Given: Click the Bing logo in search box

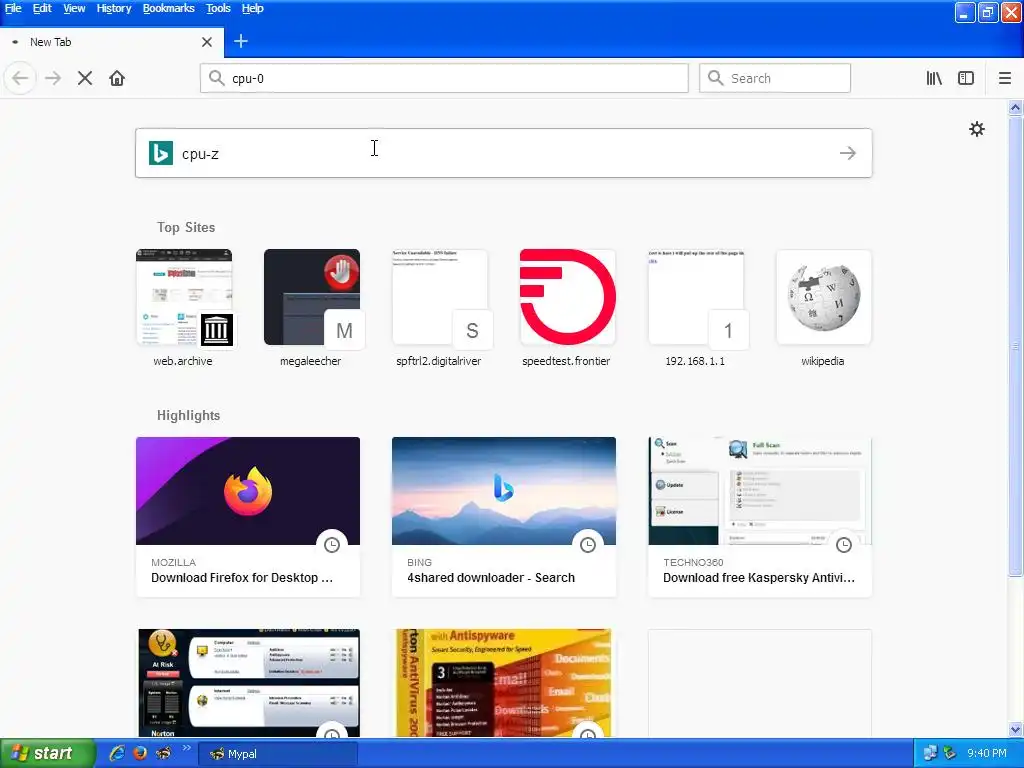Looking at the screenshot, I should (x=161, y=153).
